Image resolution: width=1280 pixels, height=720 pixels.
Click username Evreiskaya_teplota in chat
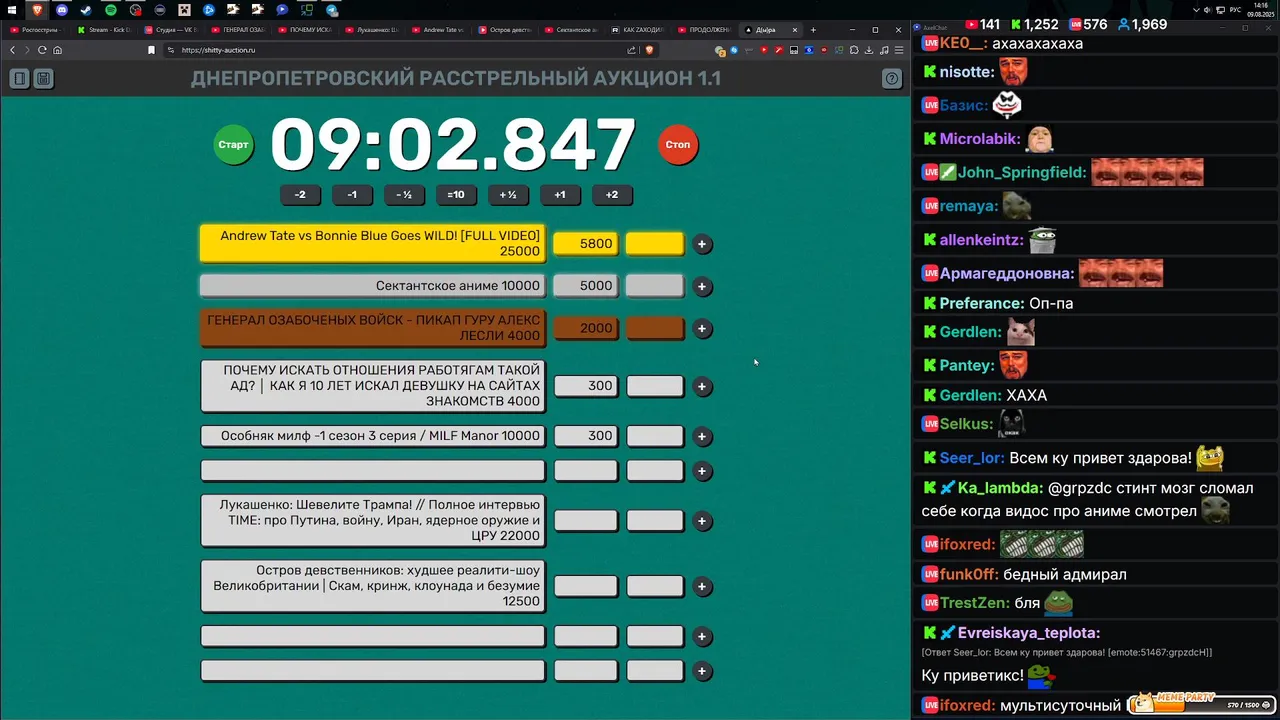click(x=1029, y=633)
